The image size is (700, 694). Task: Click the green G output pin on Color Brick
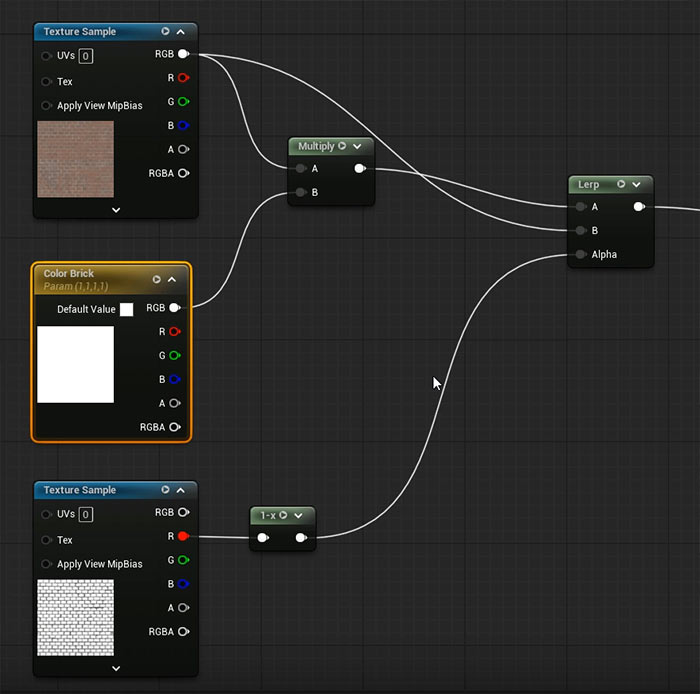tap(176, 356)
